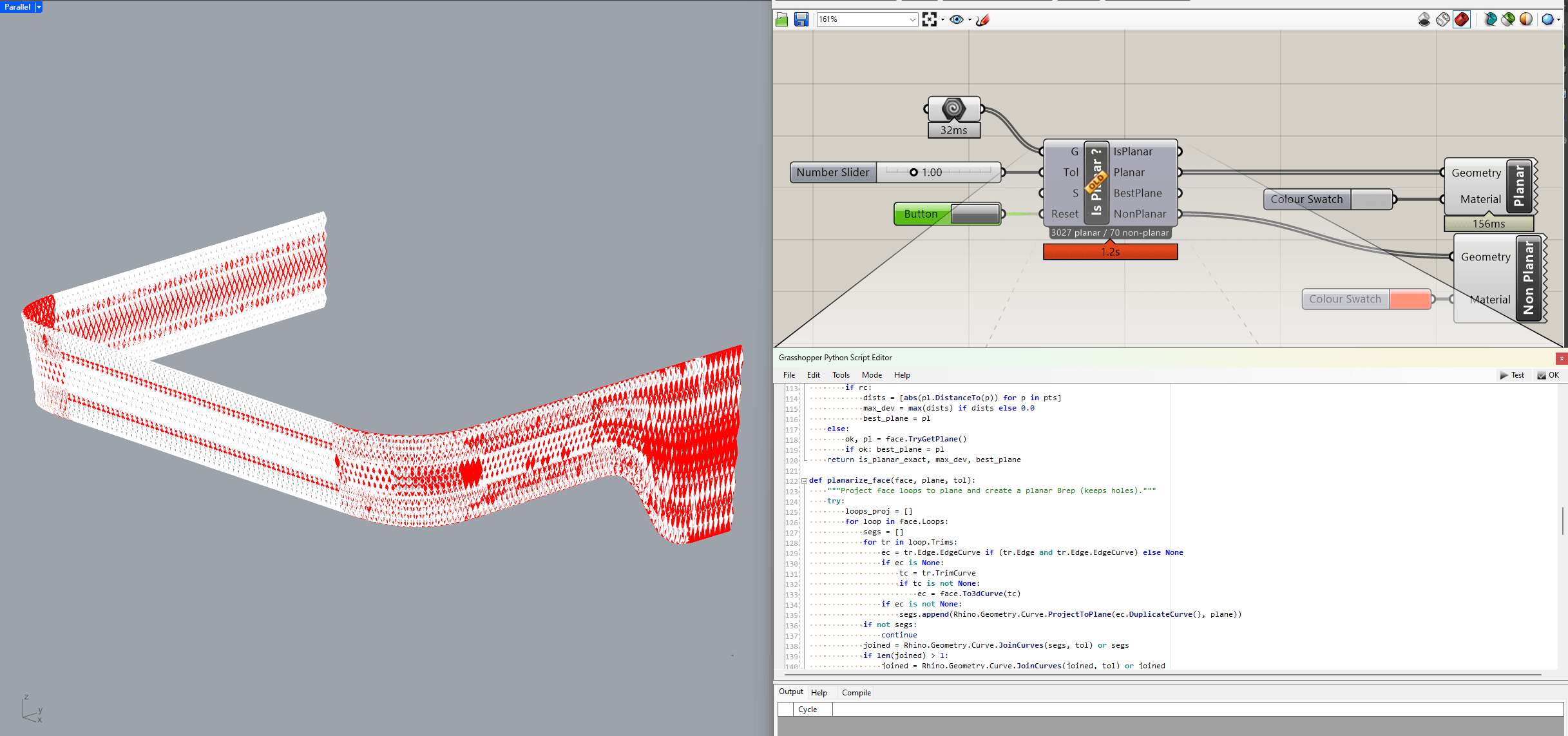
Task: Open the blue sphere preview dropdown arrow
Action: [1559, 19]
